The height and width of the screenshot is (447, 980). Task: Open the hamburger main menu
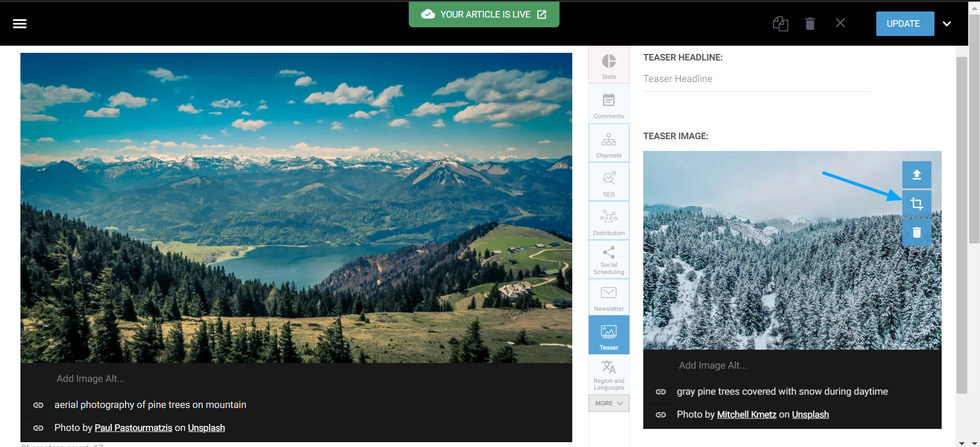[19, 24]
